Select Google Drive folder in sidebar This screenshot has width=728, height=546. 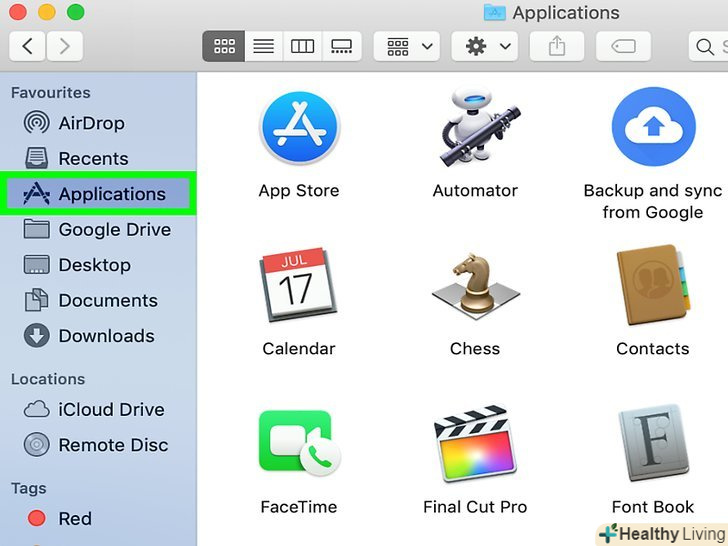pos(97,229)
